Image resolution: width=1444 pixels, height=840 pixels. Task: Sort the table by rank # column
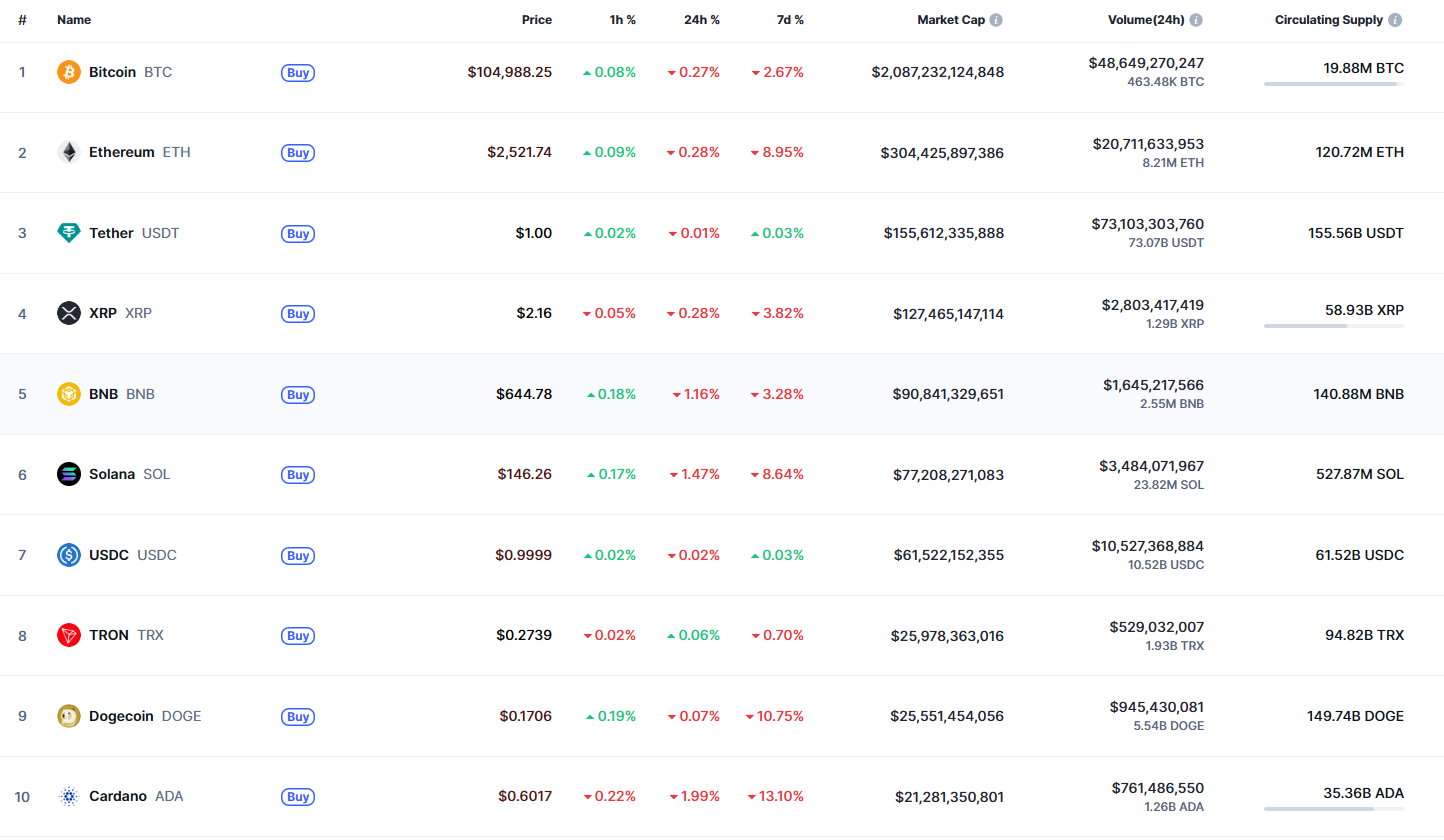22,20
